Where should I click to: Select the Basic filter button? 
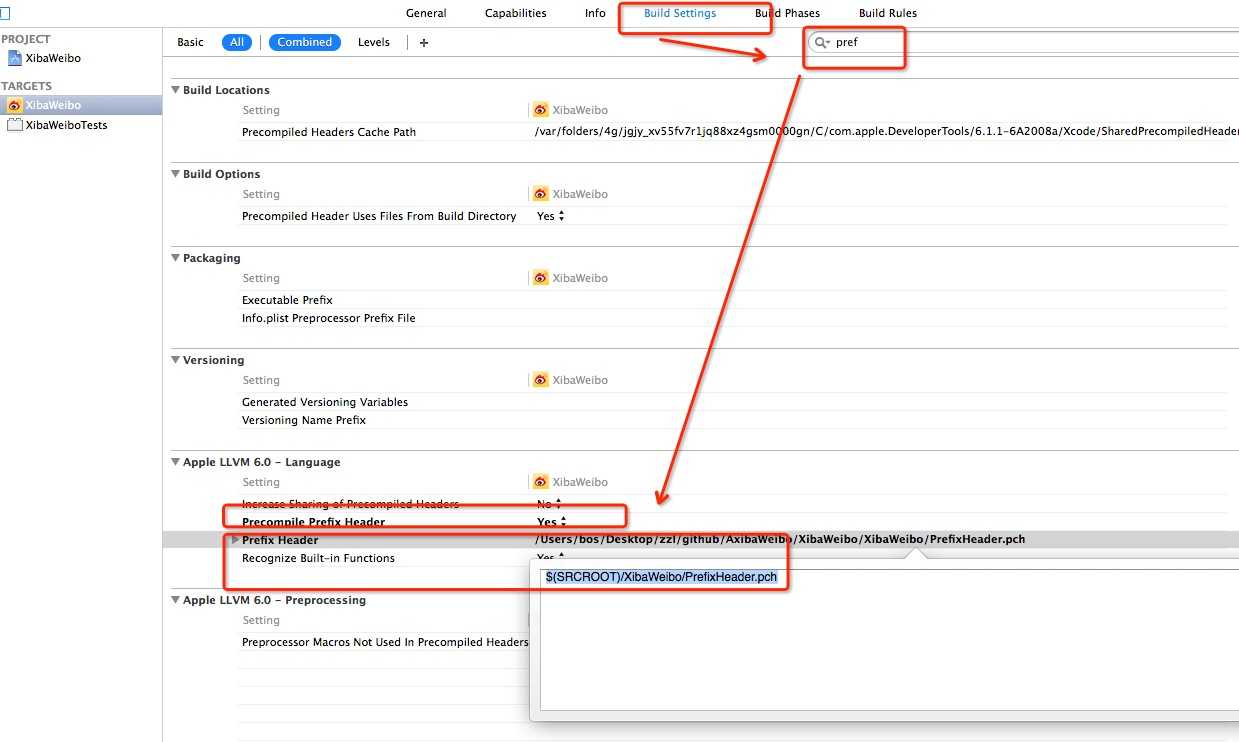point(190,42)
